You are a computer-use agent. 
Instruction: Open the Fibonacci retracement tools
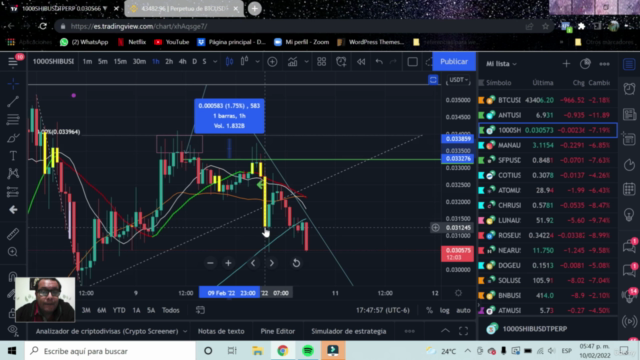(13, 119)
